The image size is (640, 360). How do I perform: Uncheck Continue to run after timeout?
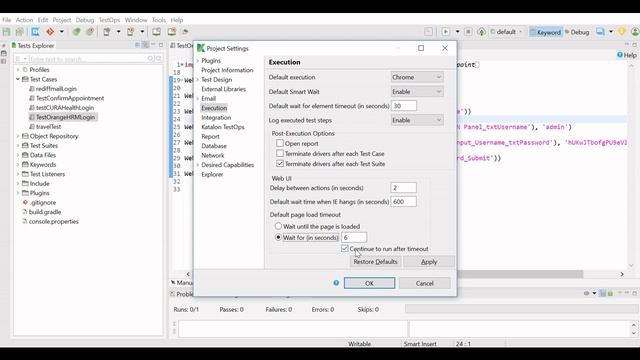tap(344, 249)
